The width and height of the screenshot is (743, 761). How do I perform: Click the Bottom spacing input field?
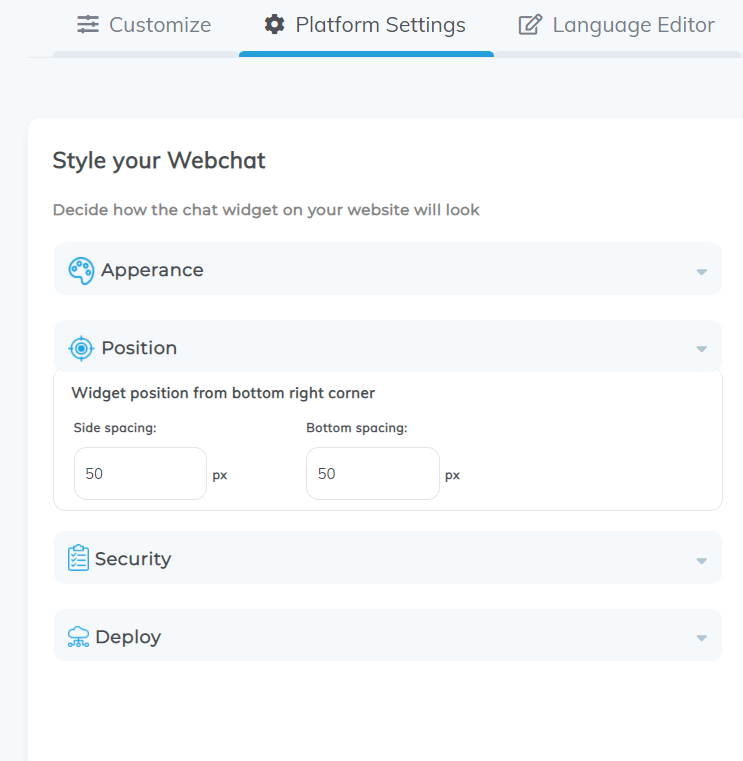point(373,474)
